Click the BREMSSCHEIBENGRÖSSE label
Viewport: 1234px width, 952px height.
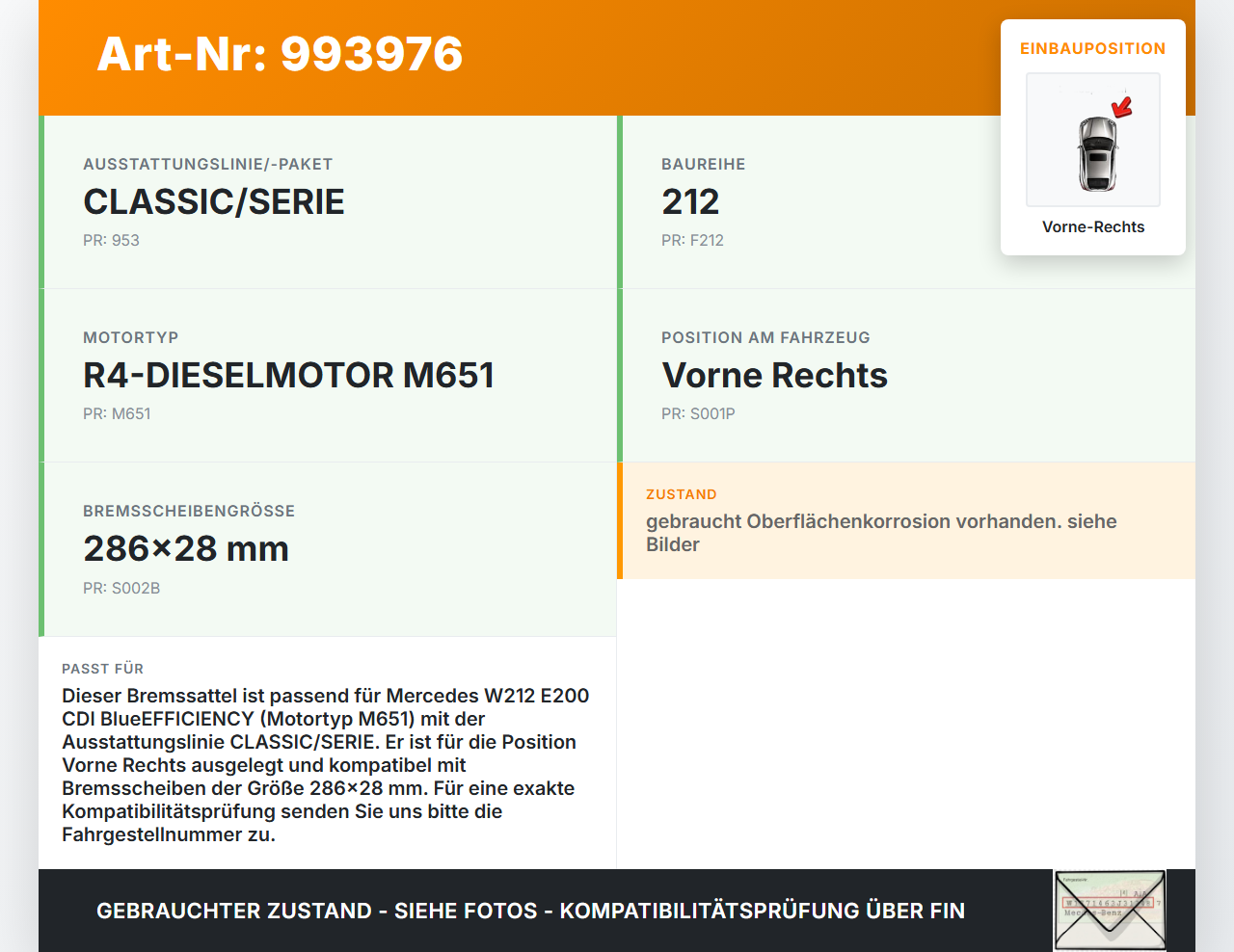click(189, 511)
